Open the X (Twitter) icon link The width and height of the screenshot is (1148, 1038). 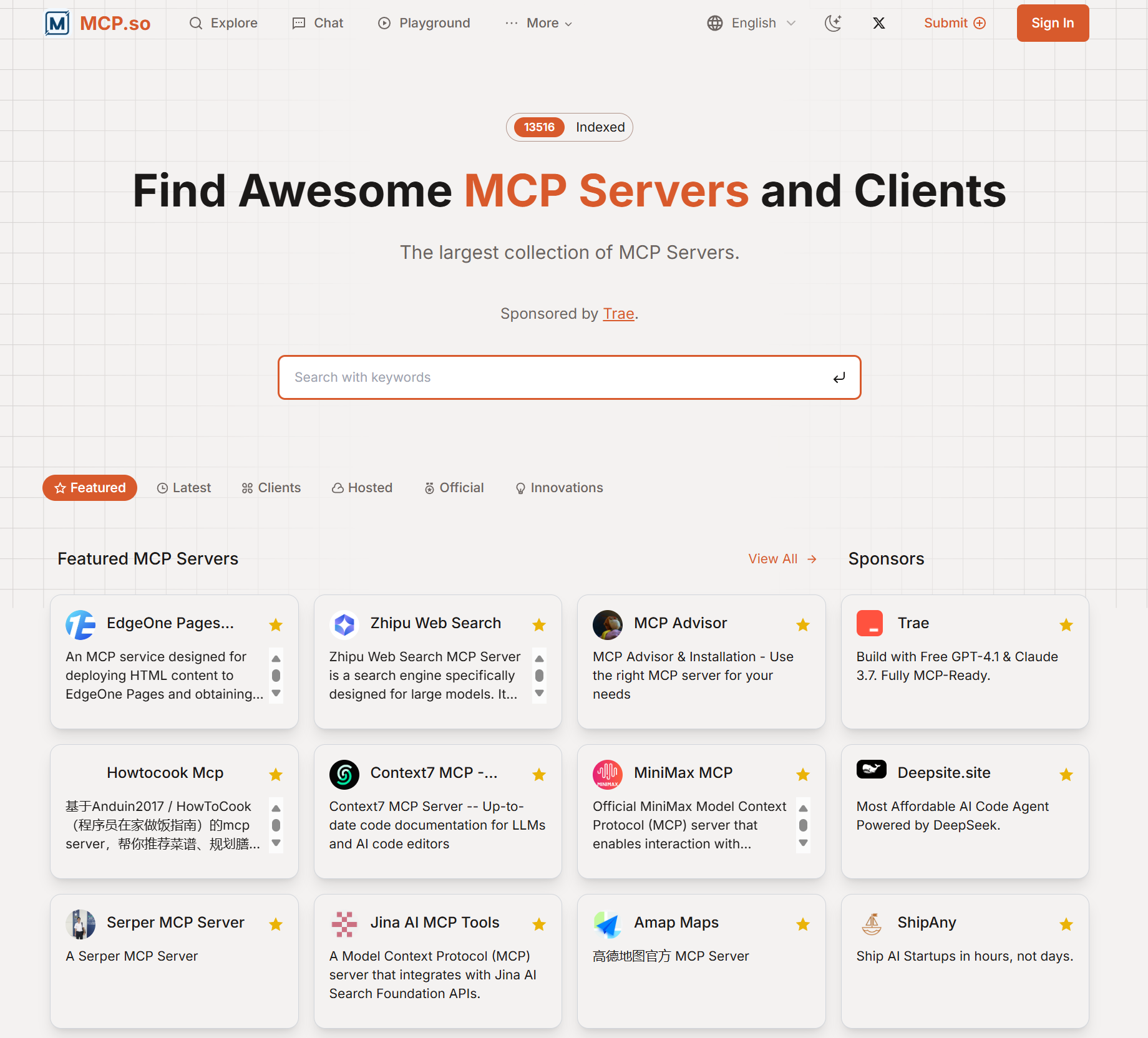[878, 23]
